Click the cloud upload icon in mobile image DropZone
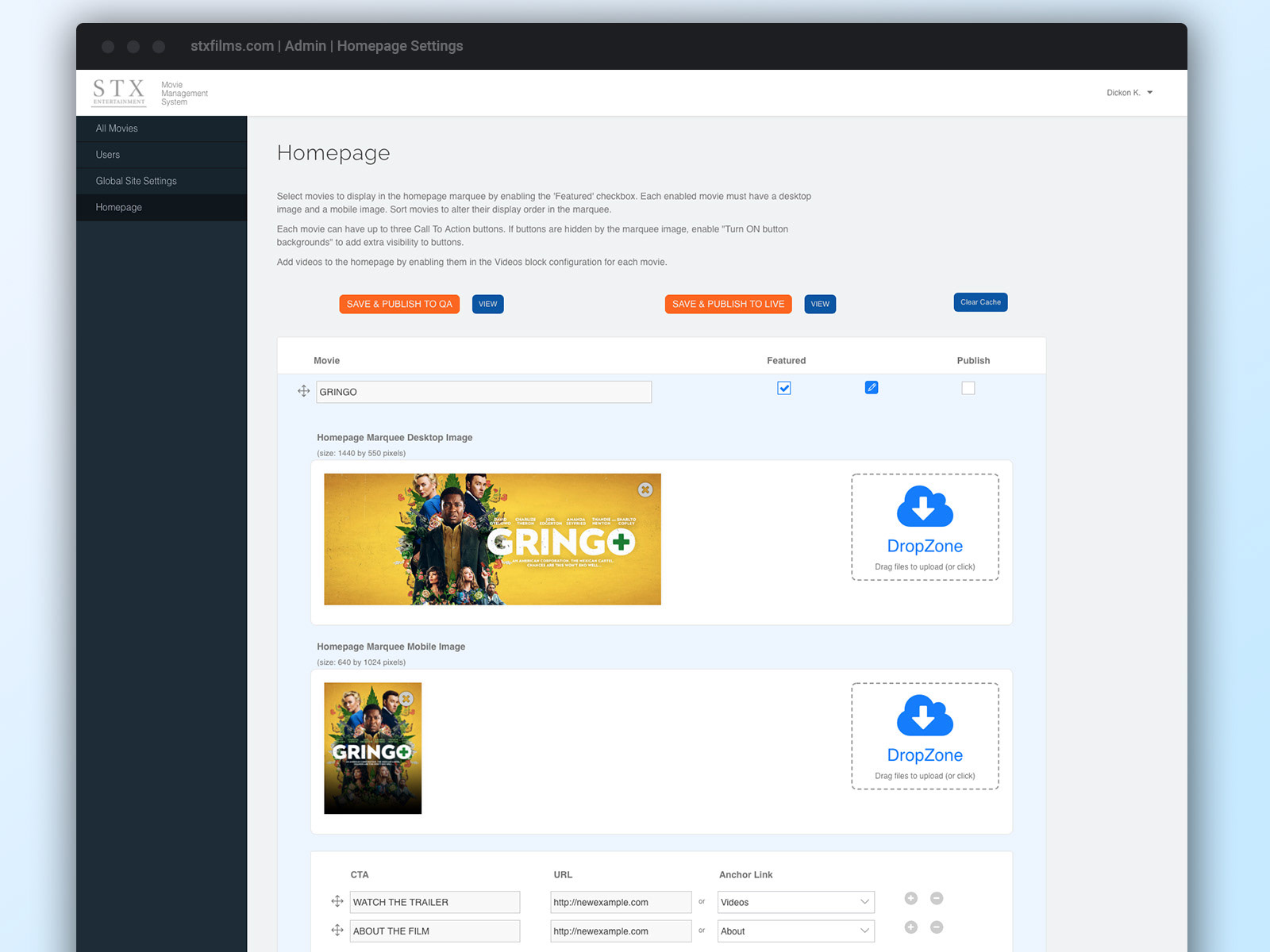This screenshot has width=1270, height=952. click(x=925, y=716)
